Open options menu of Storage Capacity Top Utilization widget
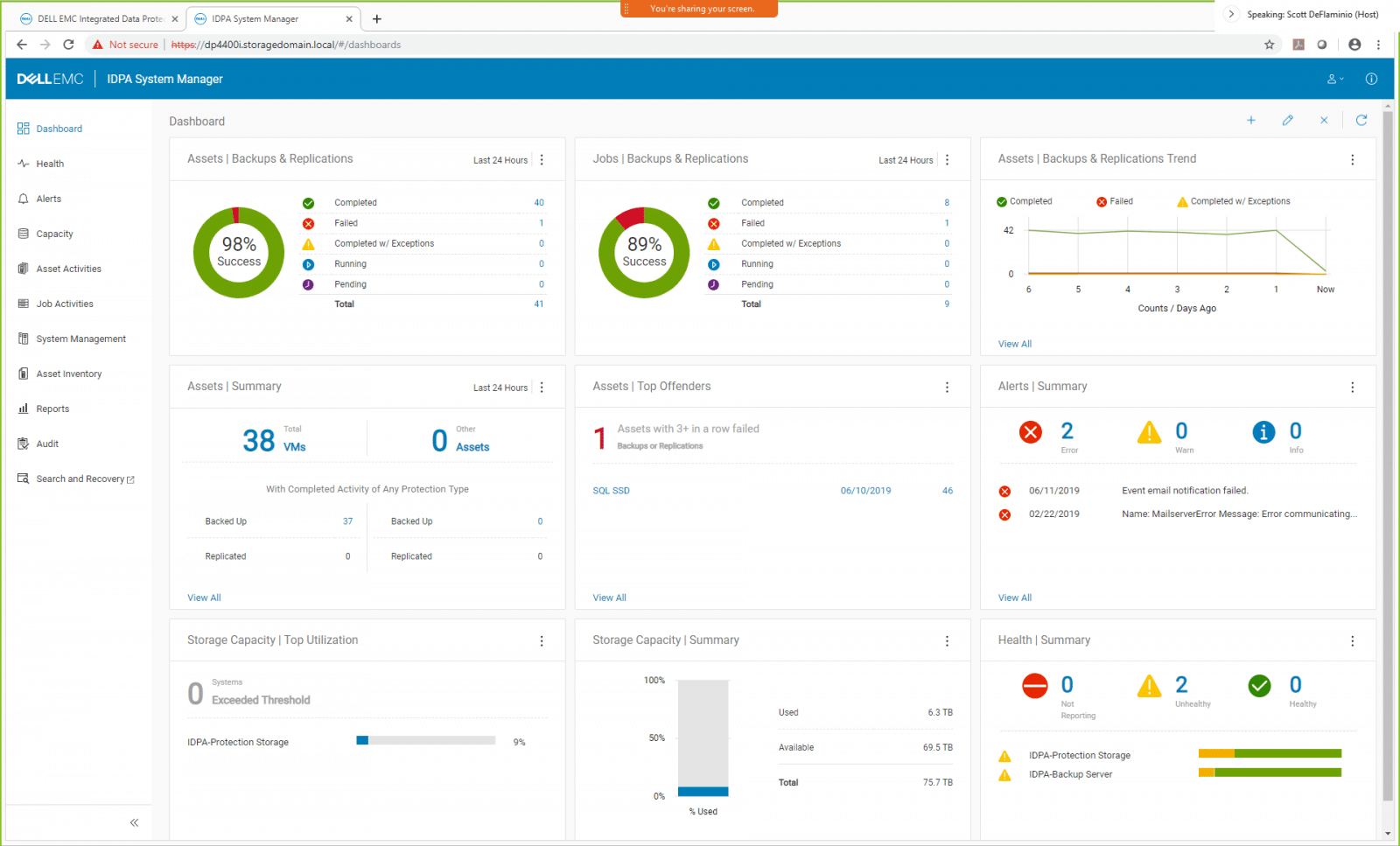The width and height of the screenshot is (1400, 846). 542,641
